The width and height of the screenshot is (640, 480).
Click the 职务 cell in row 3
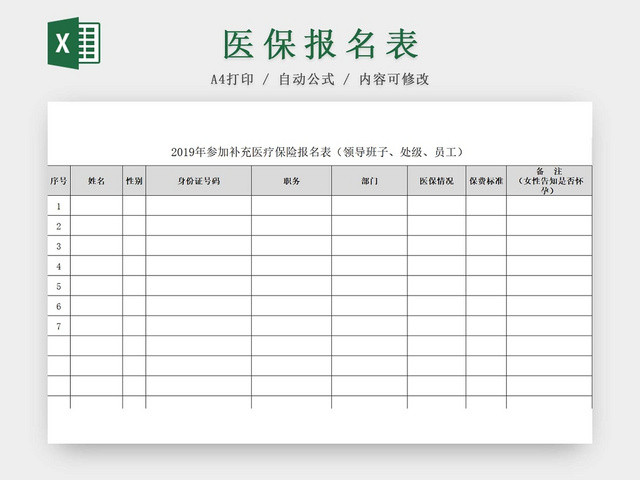[291, 246]
